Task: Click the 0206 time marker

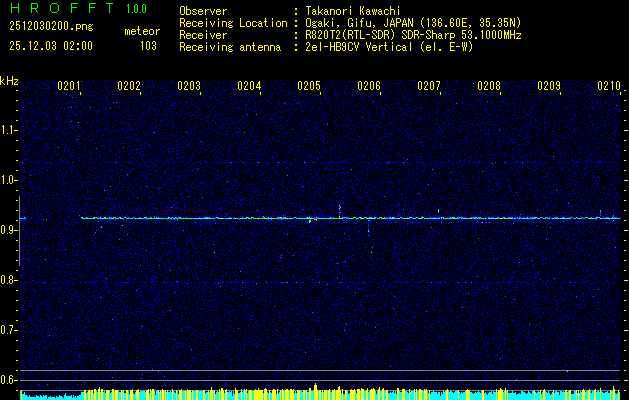Action: (x=369, y=86)
